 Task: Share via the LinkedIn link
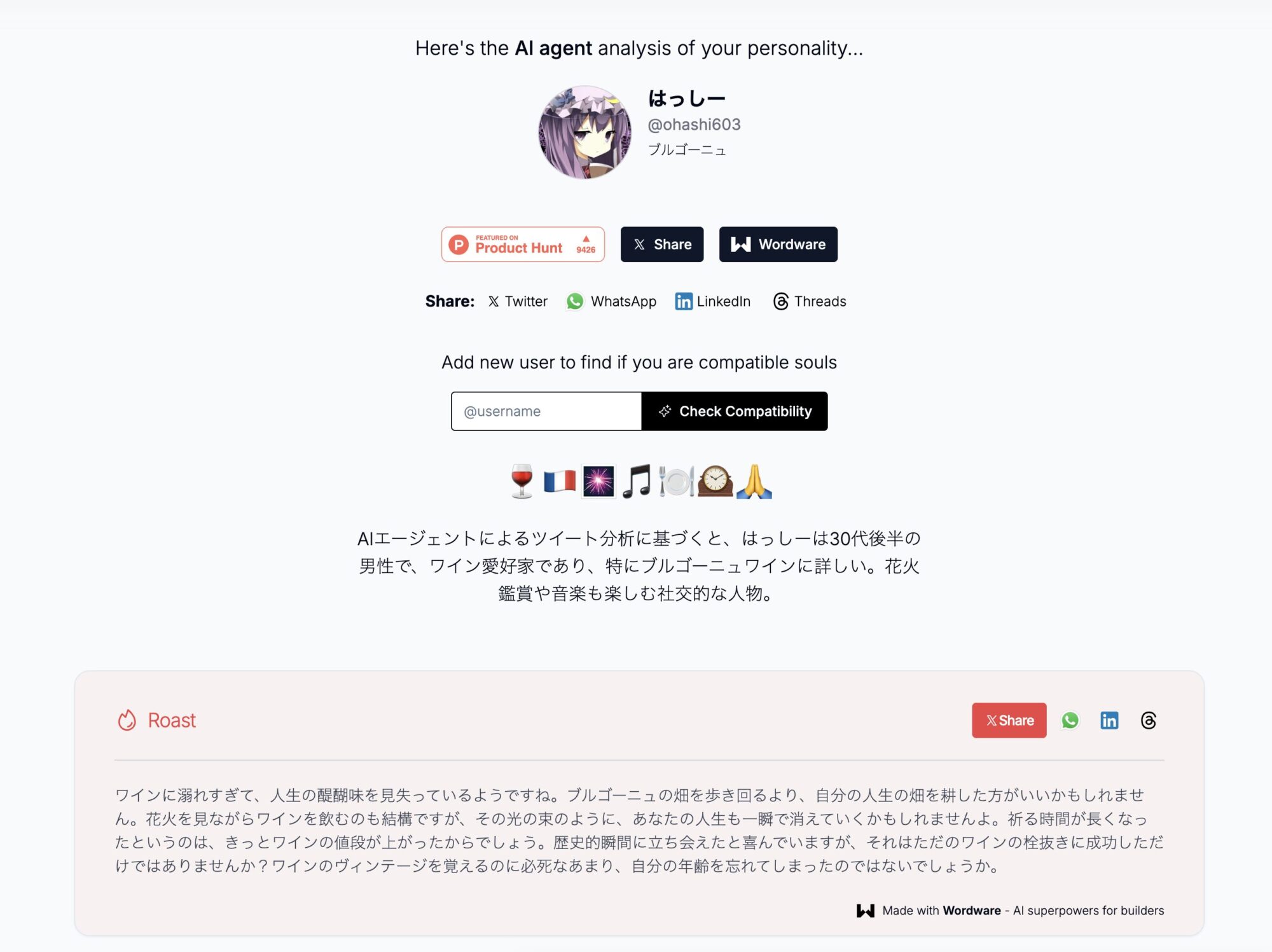(x=713, y=301)
